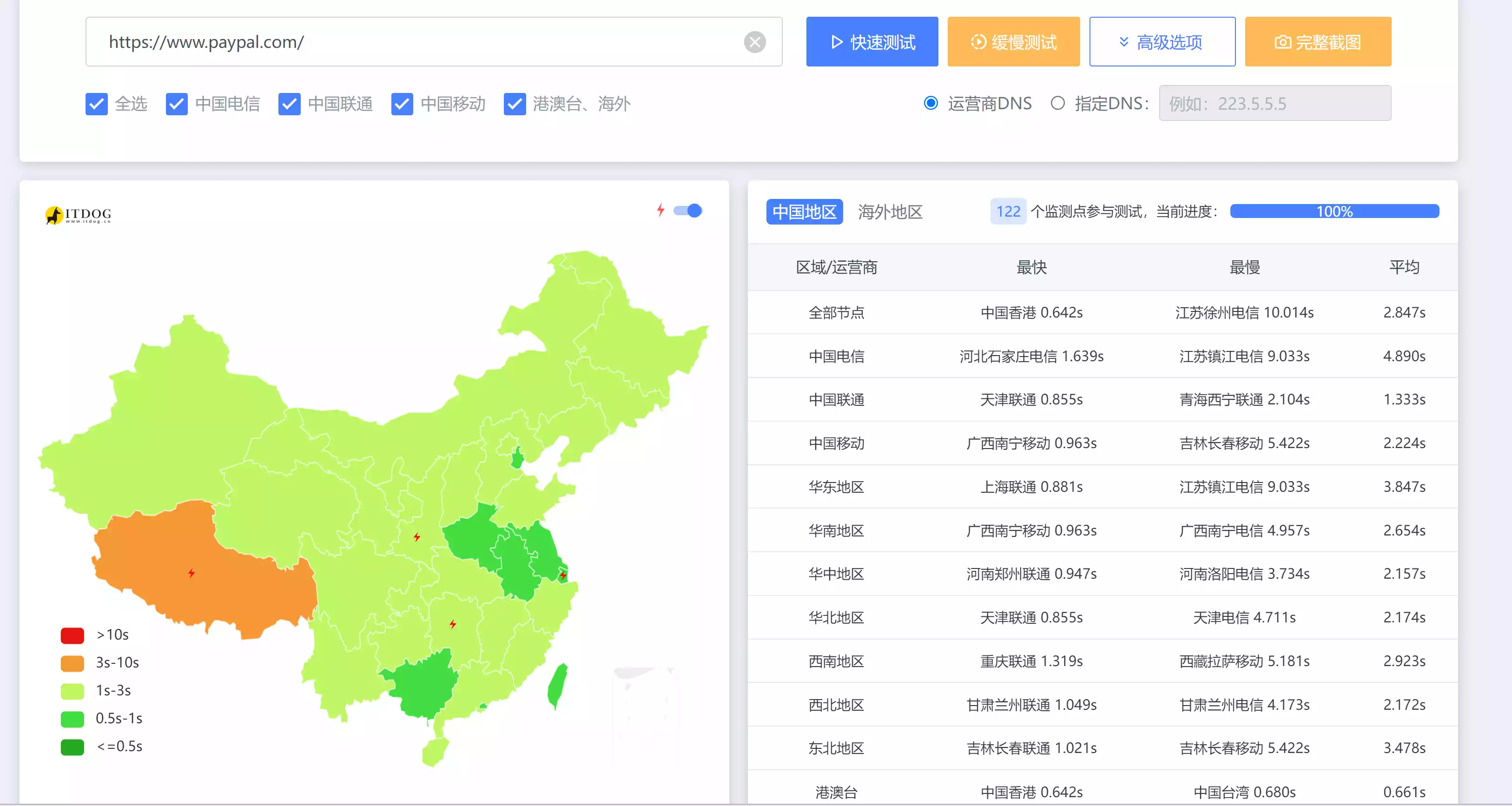
Task: Click the 中国联通 row in the table
Action: tap(1103, 399)
